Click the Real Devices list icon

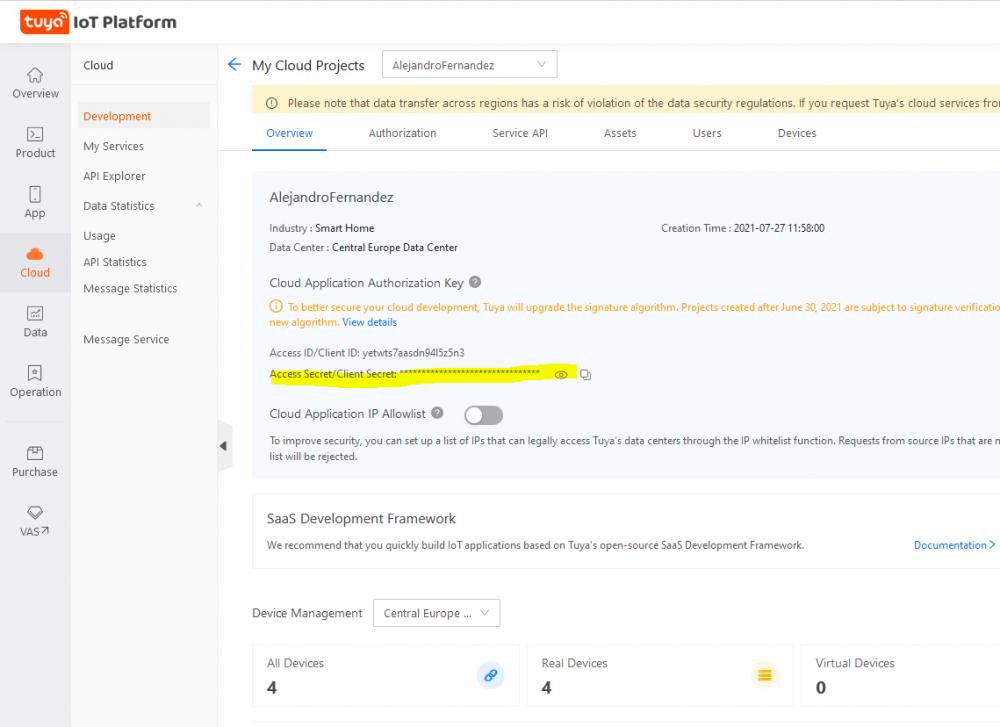(x=765, y=675)
